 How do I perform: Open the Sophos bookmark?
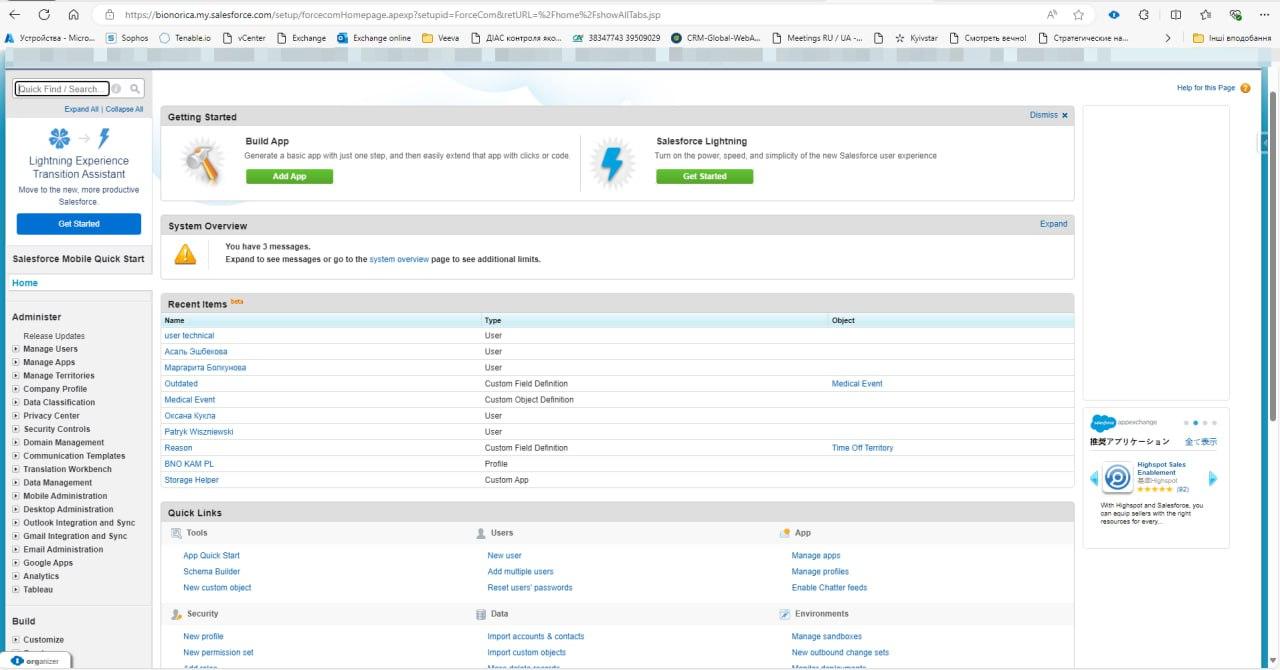127,38
